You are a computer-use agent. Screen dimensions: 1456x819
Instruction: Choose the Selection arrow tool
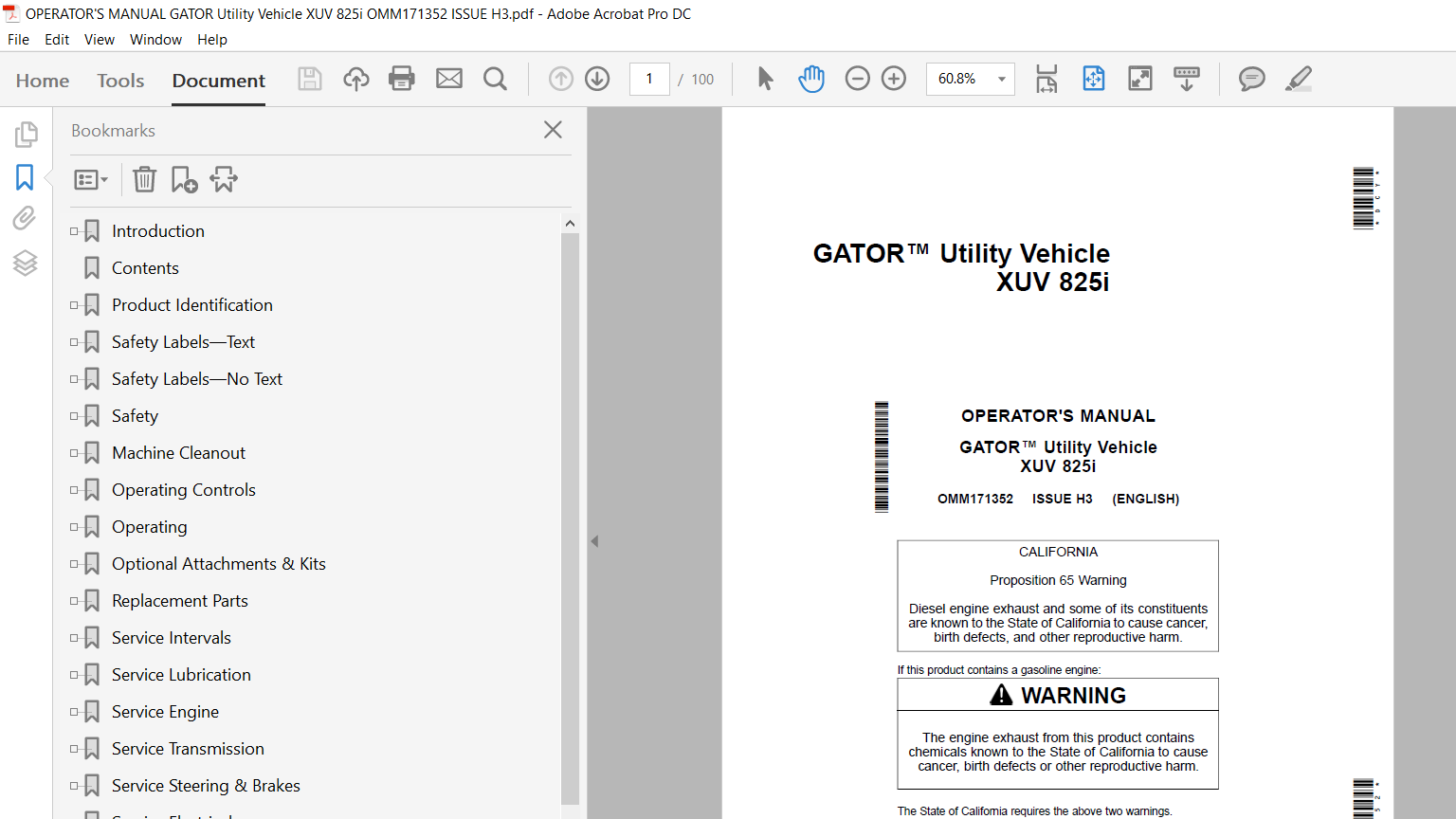pyautogui.click(x=766, y=79)
